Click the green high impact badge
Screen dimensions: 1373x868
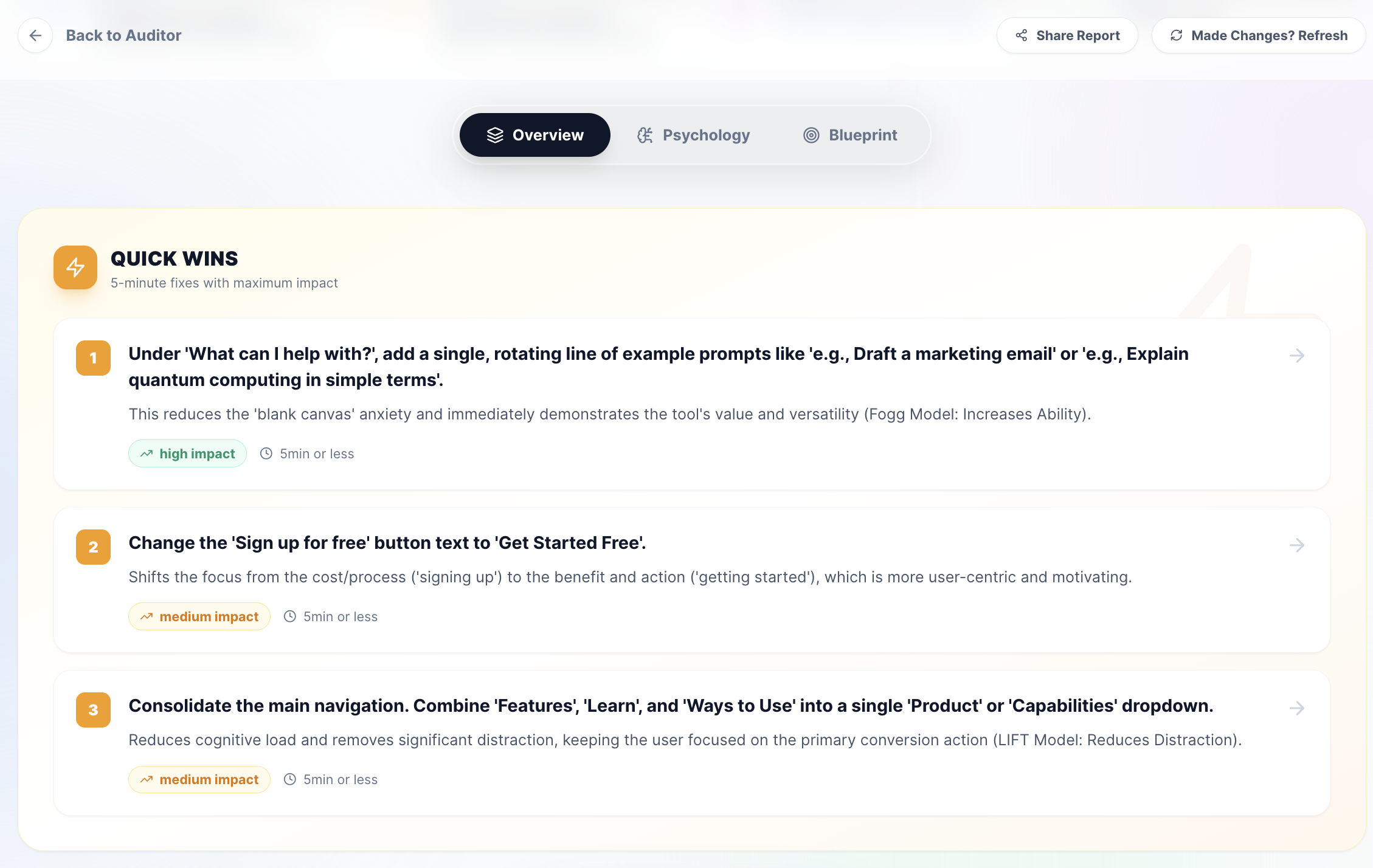(187, 454)
